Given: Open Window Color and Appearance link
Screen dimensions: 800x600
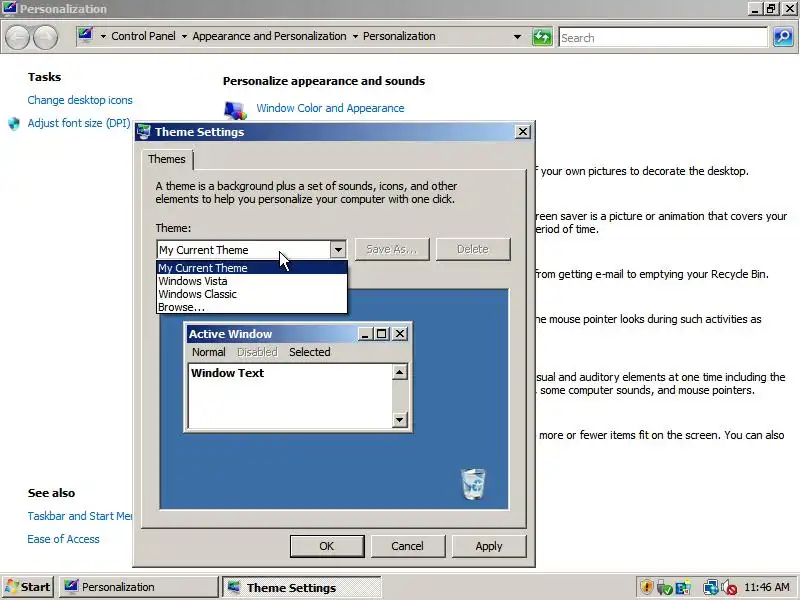Looking at the screenshot, I should (x=330, y=108).
